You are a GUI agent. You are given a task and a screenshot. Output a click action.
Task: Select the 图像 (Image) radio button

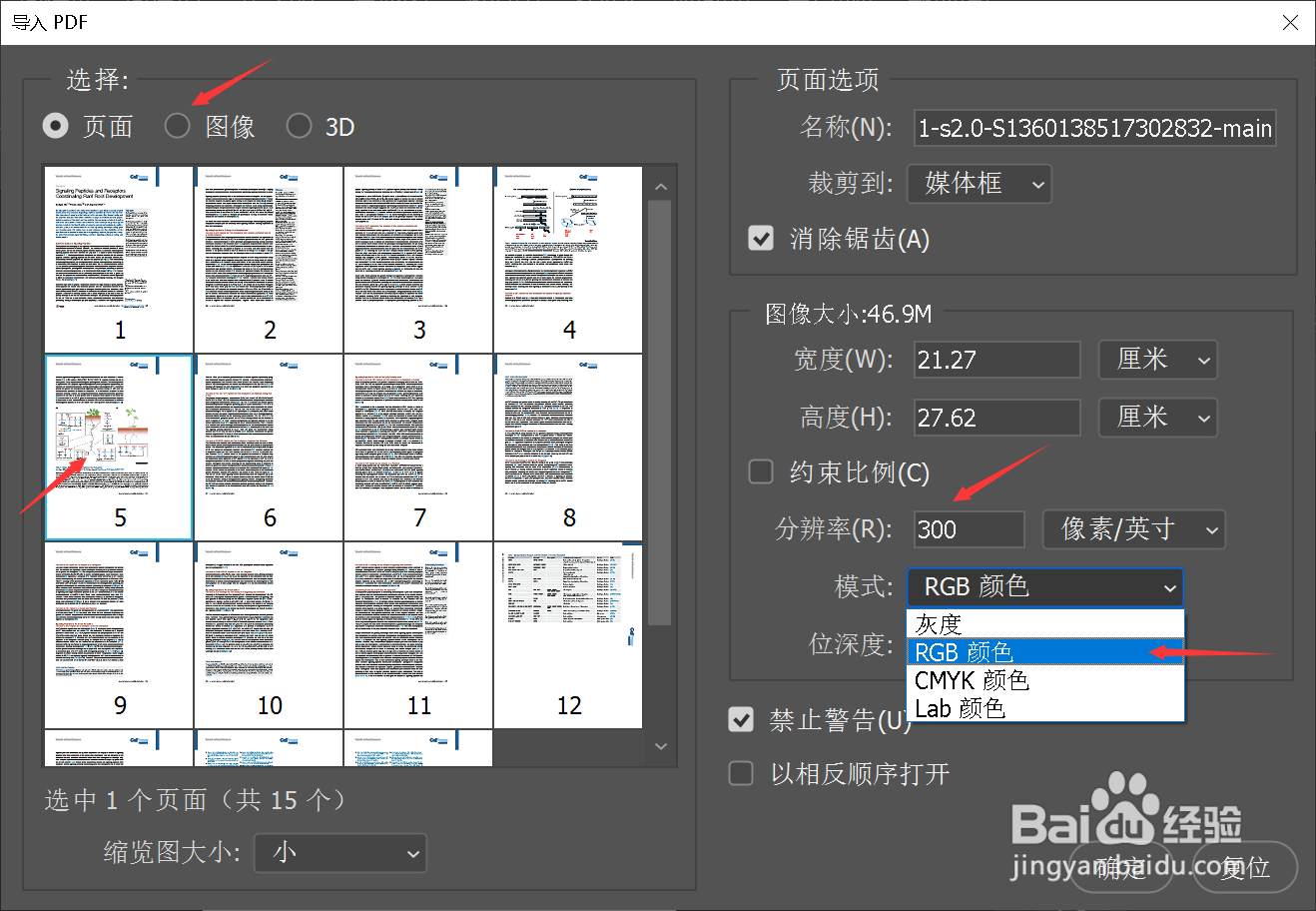(177, 125)
